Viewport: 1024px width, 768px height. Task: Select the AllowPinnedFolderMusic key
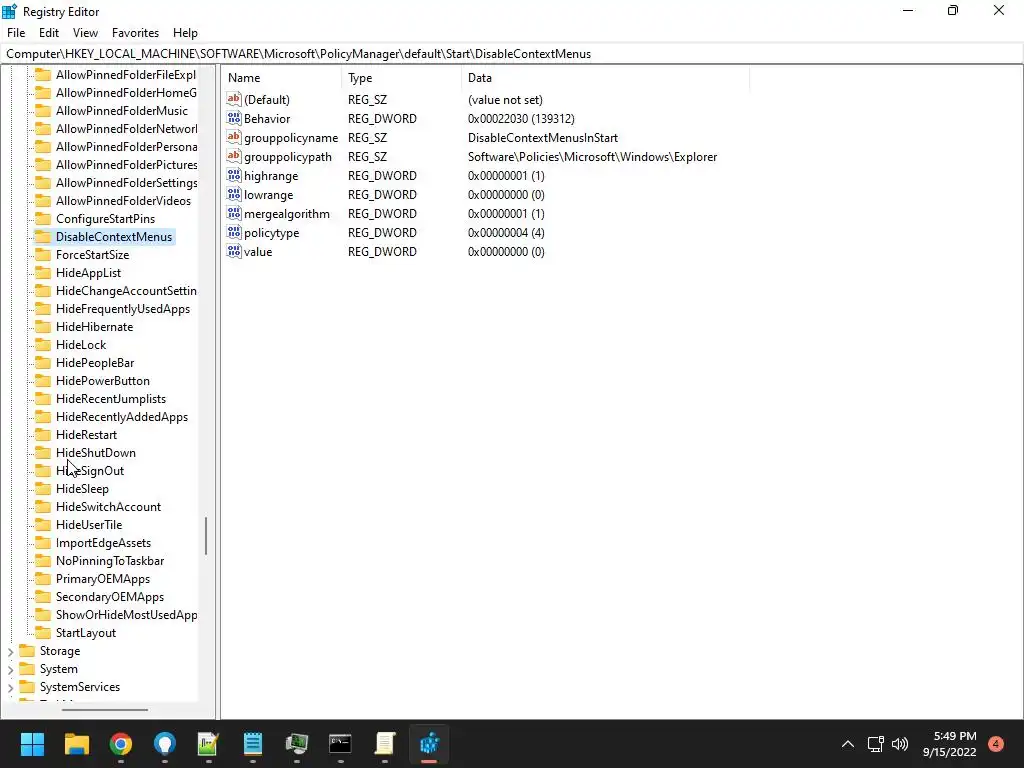click(x=121, y=110)
